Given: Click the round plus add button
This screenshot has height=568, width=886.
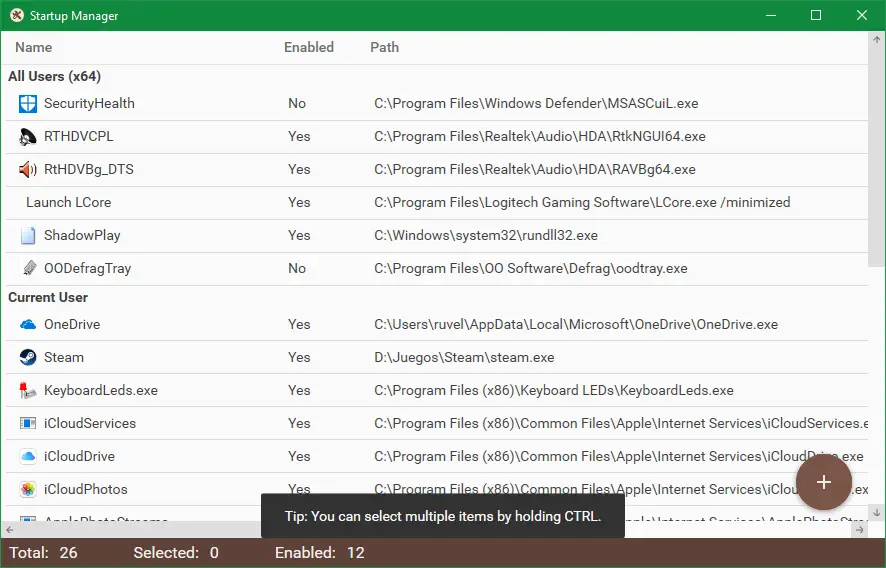Looking at the screenshot, I should (823, 482).
